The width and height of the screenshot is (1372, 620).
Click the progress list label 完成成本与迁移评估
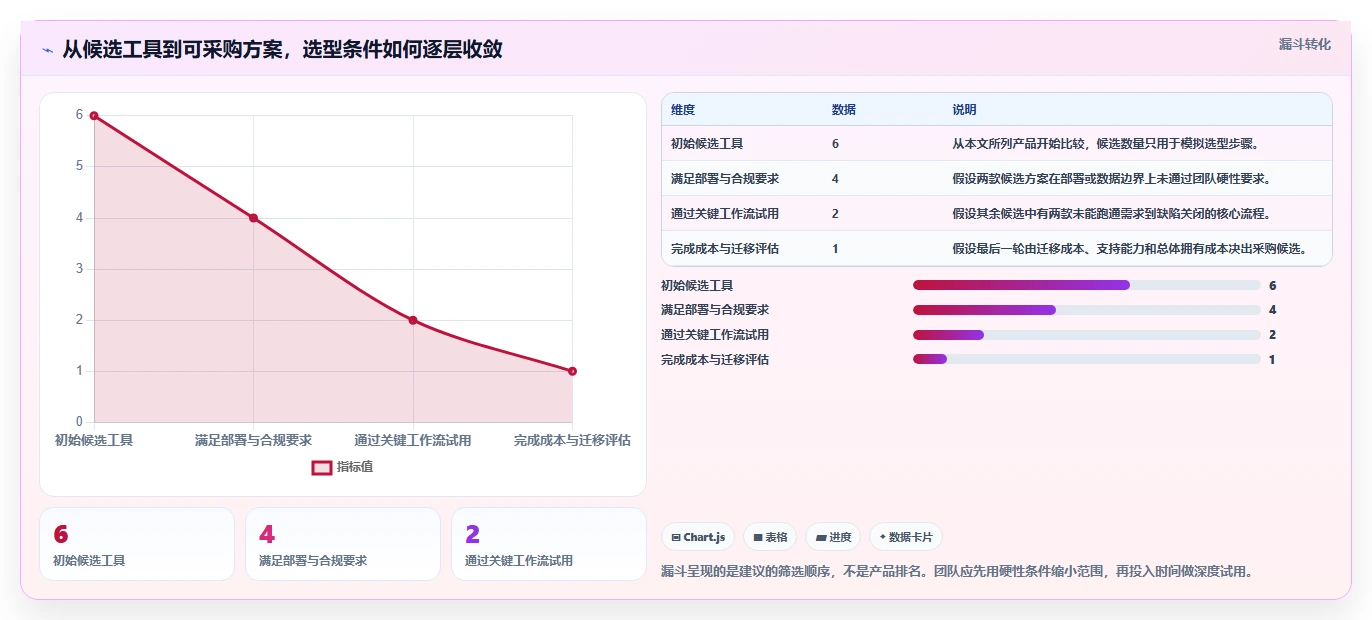[x=715, y=359]
